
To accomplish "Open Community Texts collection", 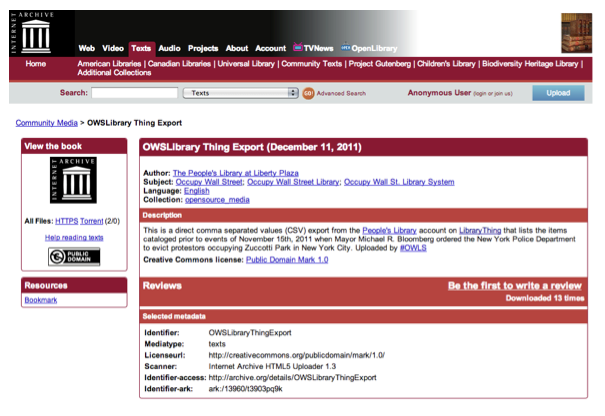I will click(311, 64).
